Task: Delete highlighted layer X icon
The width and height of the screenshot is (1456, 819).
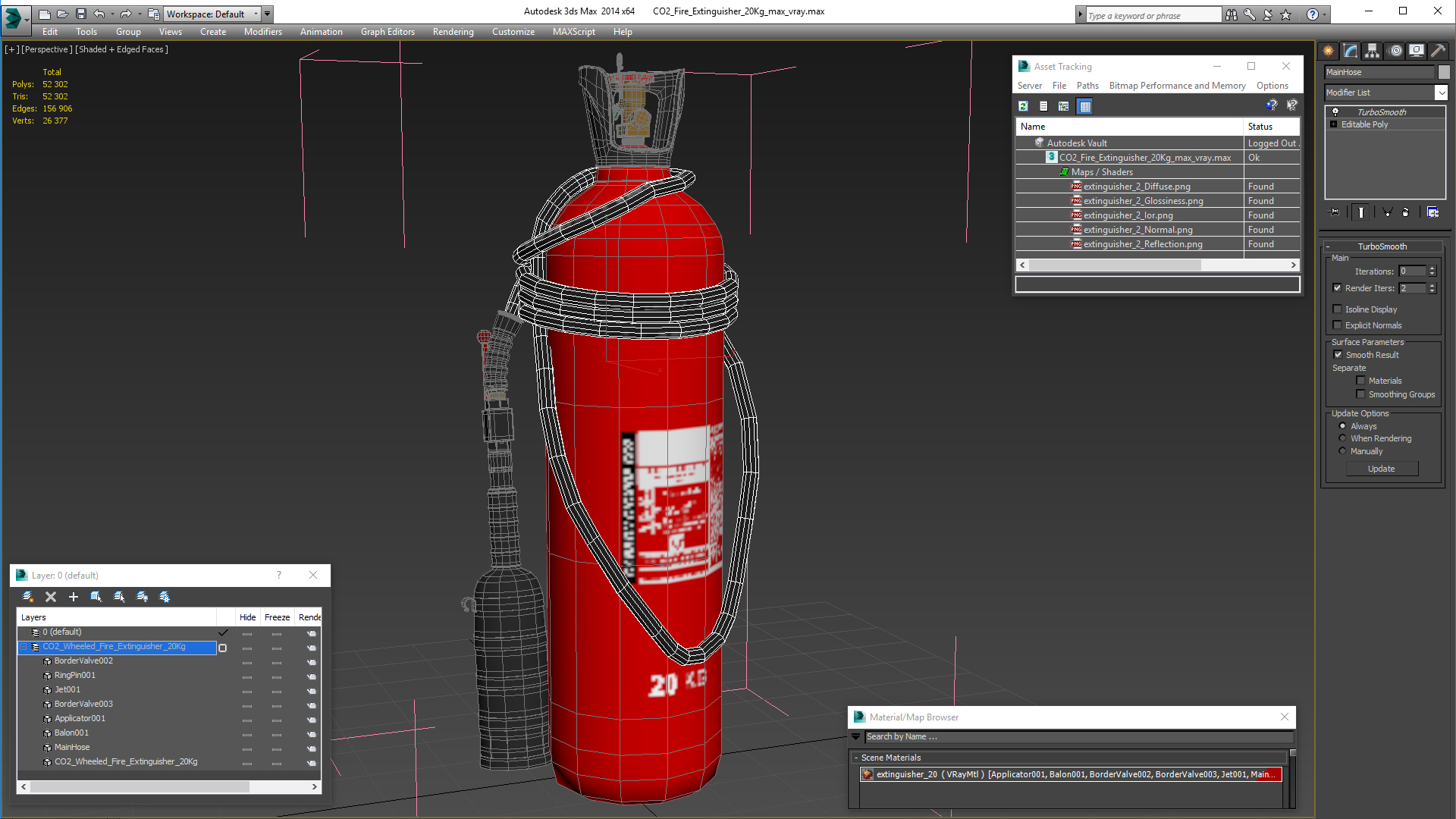Action: (51, 597)
